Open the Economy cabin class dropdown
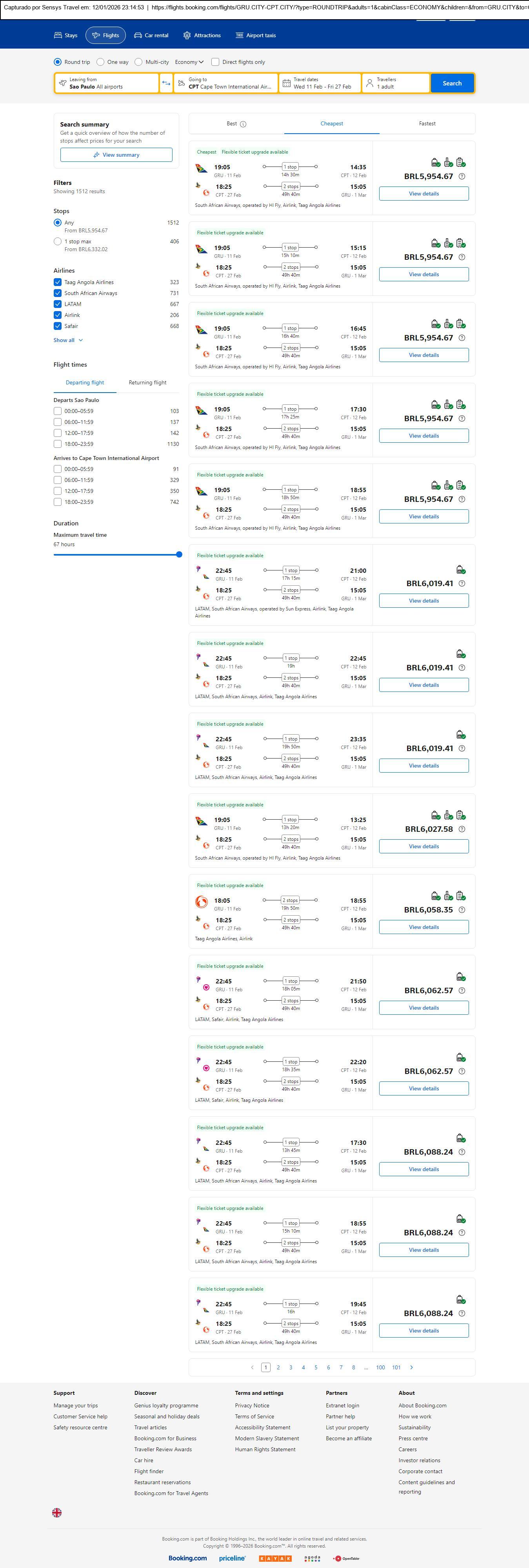The width and height of the screenshot is (529, 1568). pyautogui.click(x=189, y=62)
